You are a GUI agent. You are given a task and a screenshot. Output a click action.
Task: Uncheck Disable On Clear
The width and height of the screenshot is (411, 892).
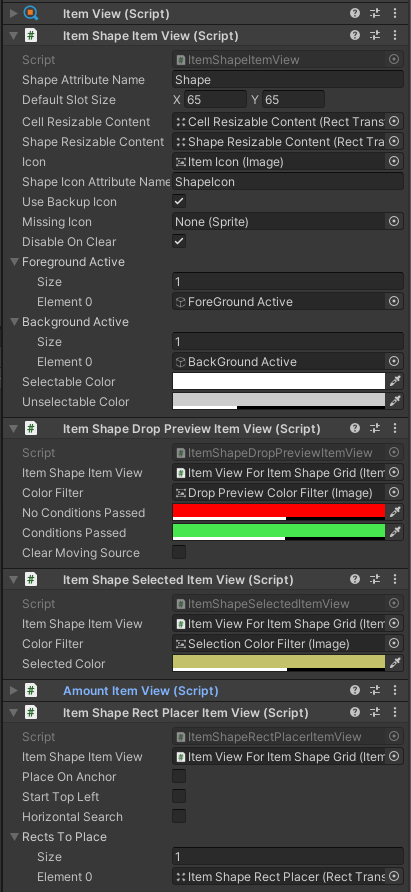click(179, 241)
